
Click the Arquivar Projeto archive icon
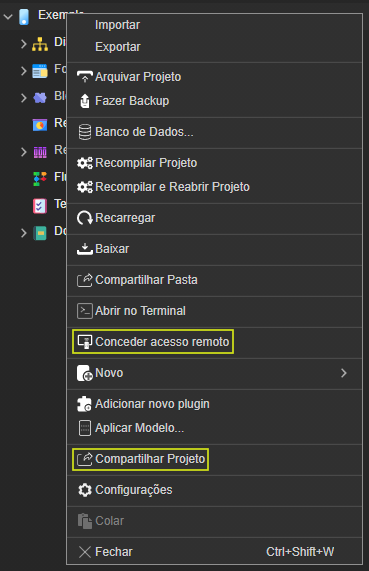85,77
